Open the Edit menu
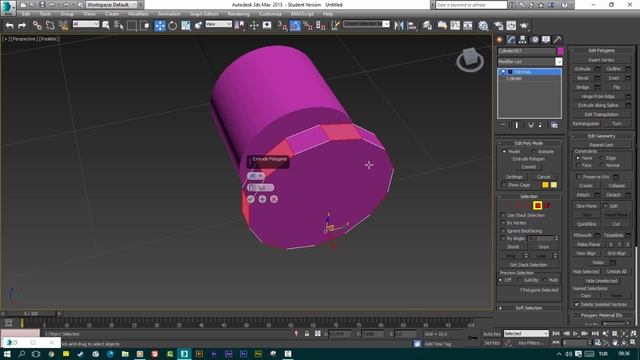Screen dimensions: 640x360 pos(26,14)
